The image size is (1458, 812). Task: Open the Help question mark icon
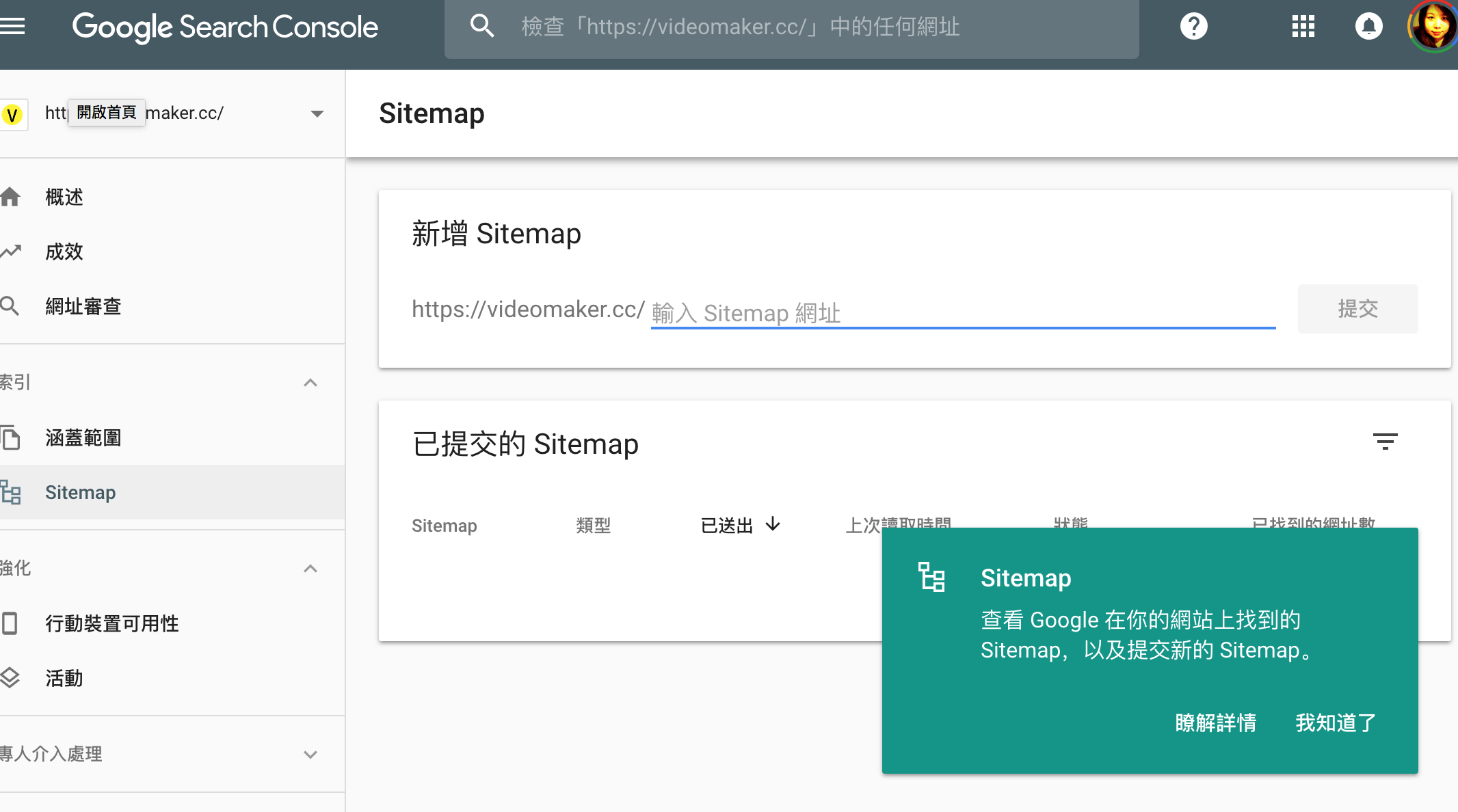(x=1194, y=27)
